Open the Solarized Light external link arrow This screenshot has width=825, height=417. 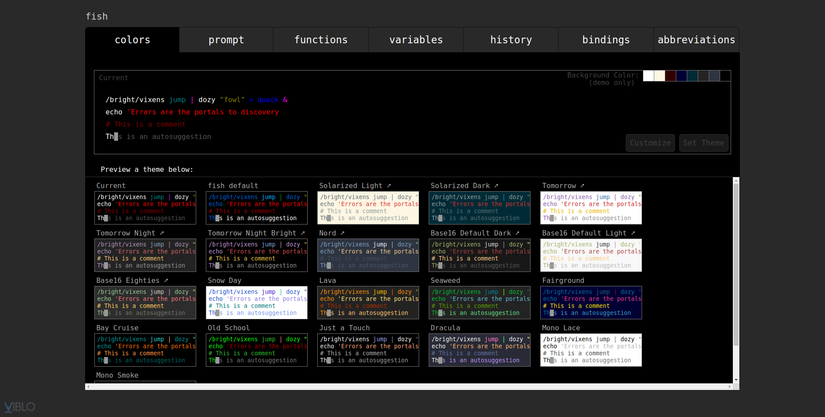(388, 185)
